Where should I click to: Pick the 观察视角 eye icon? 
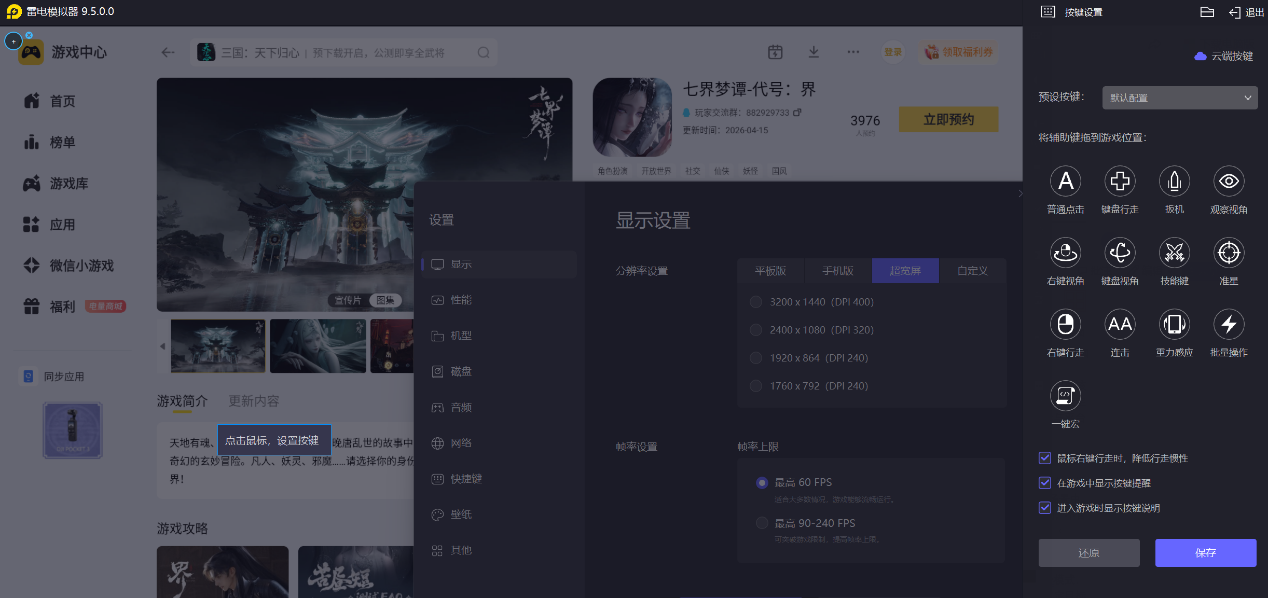tap(1228, 181)
